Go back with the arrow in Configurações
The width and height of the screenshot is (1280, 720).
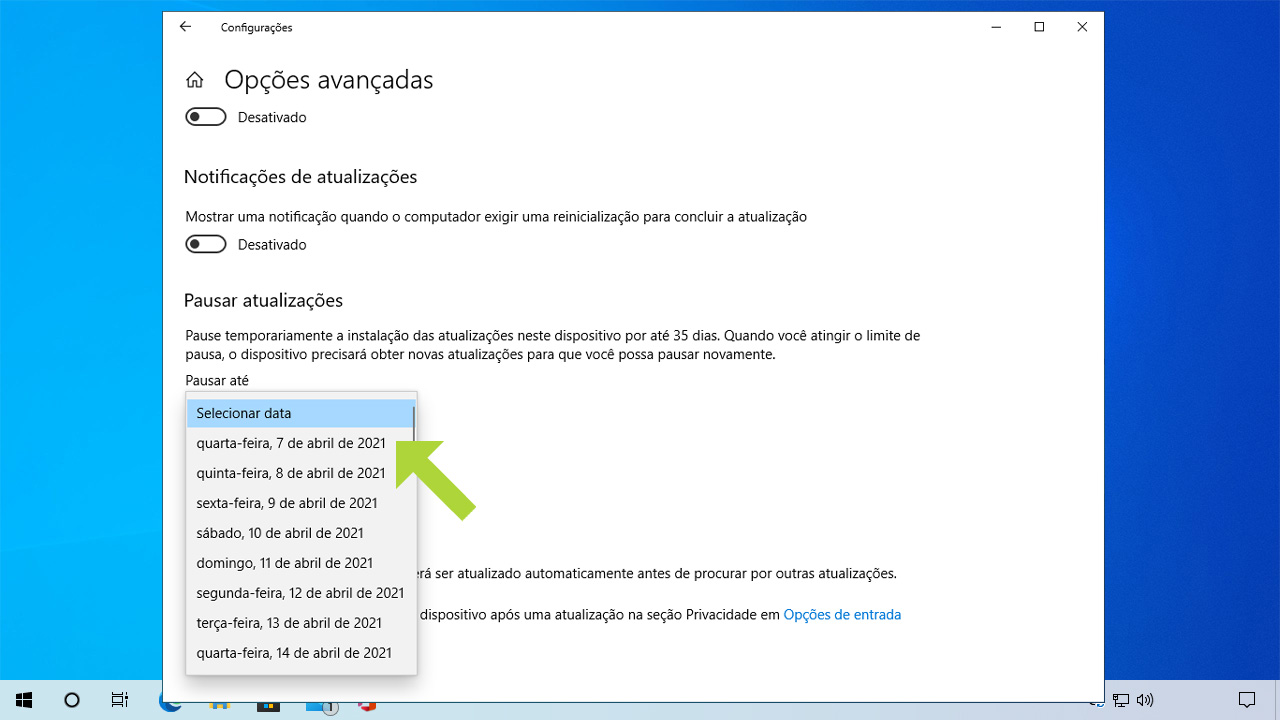click(x=185, y=27)
